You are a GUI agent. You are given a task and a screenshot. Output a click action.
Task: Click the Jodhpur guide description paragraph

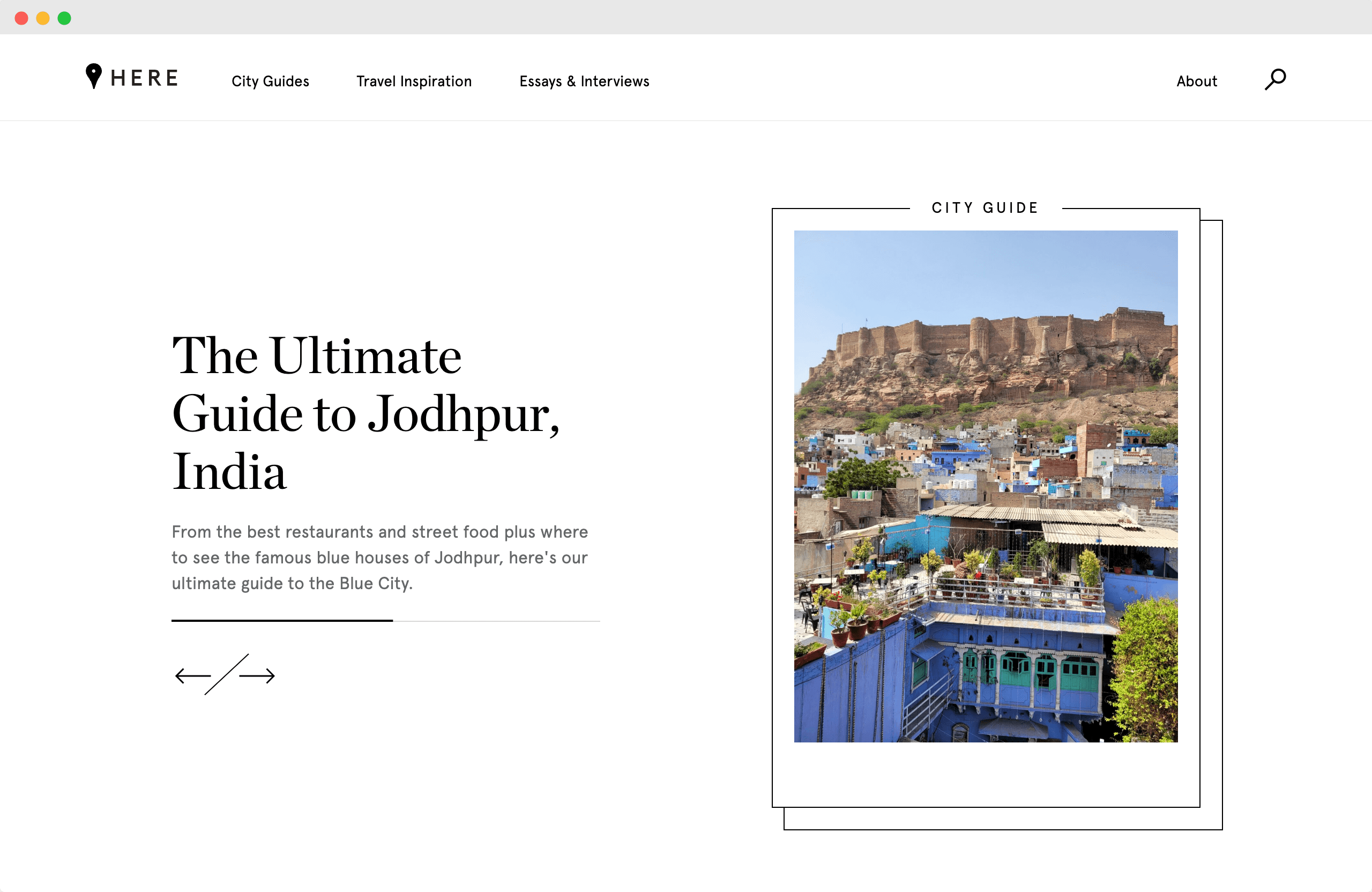379,557
